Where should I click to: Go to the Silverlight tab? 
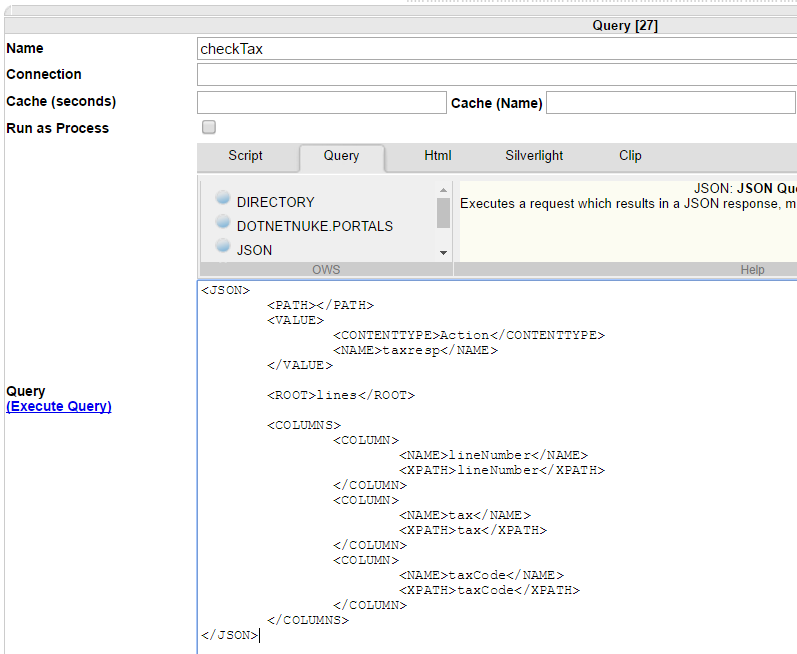(x=534, y=156)
